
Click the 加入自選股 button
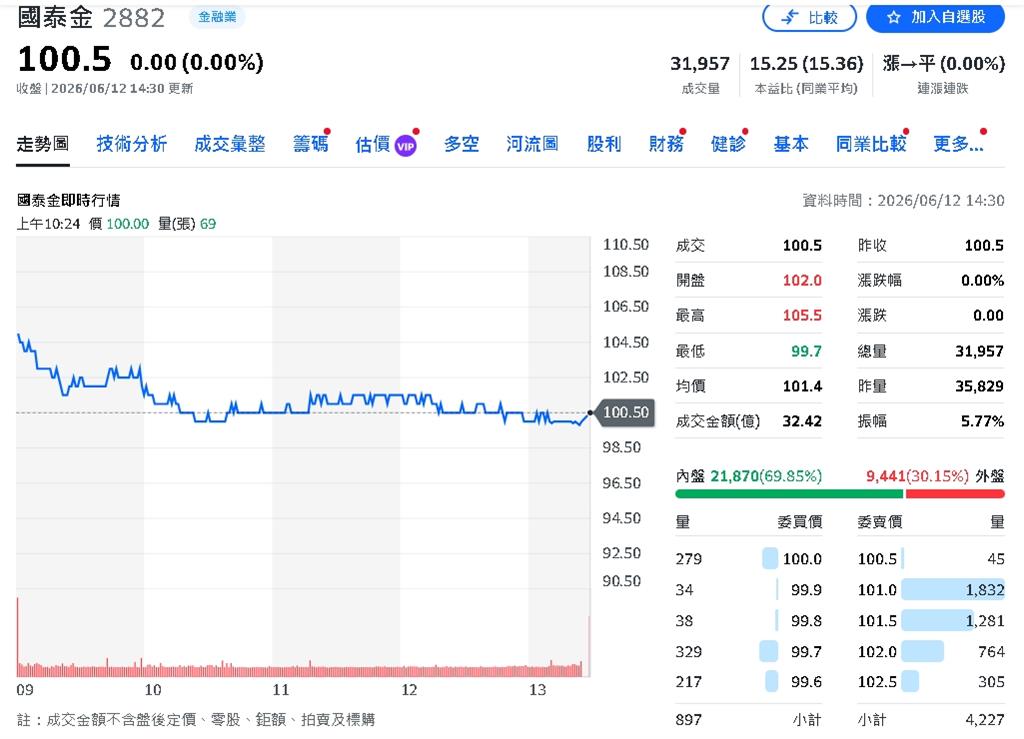[x=935, y=17]
